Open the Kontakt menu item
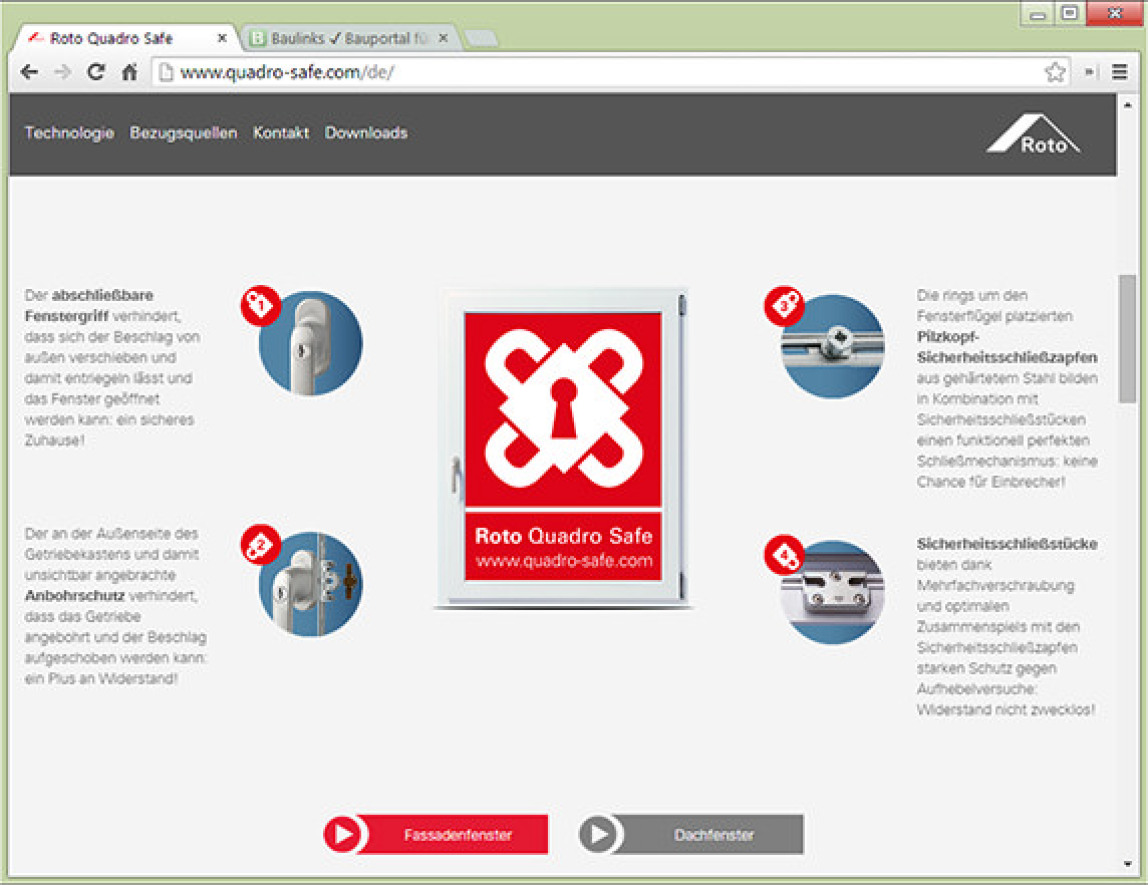 pos(281,132)
